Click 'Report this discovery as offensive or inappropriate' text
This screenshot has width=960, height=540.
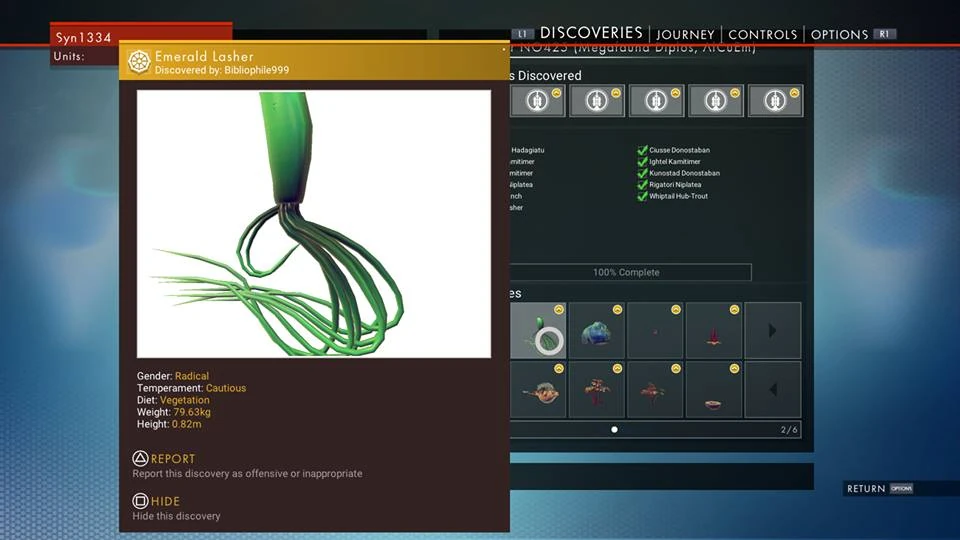[247, 473]
